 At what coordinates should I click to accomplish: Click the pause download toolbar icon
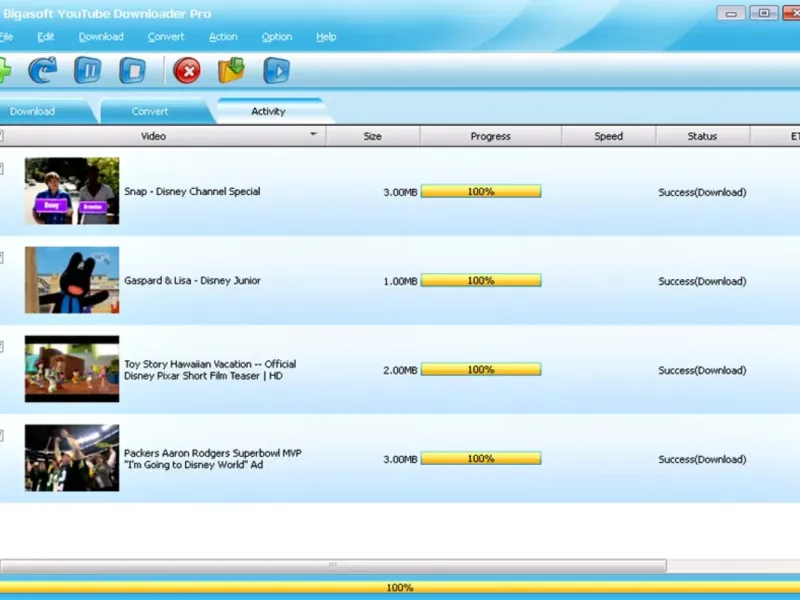point(87,70)
